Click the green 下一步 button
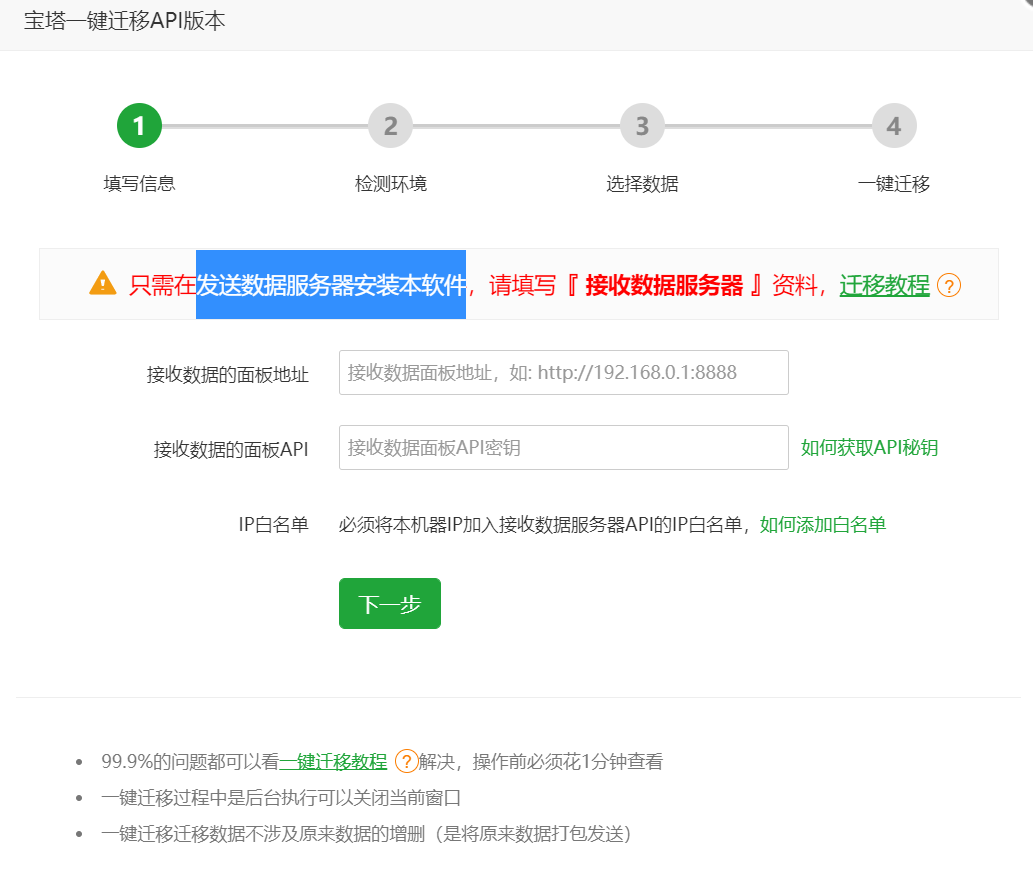Screen dimensions: 1033x873 [x=390, y=604]
